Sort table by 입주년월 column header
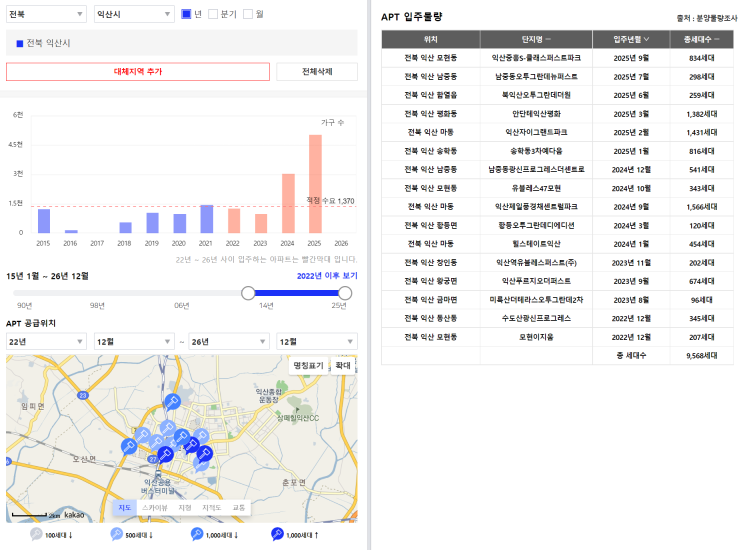This screenshot has height=550, width=743. 631,39
